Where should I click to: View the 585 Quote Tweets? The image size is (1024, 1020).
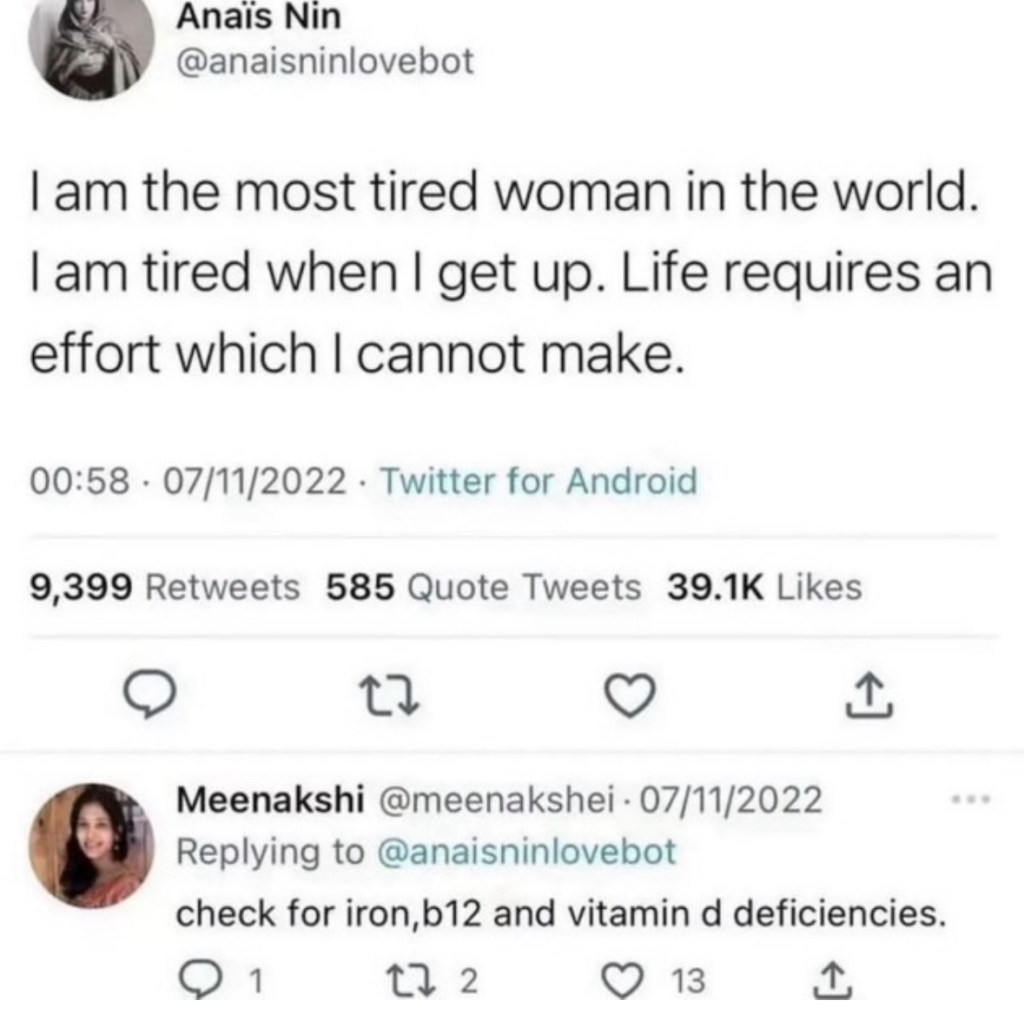point(484,587)
